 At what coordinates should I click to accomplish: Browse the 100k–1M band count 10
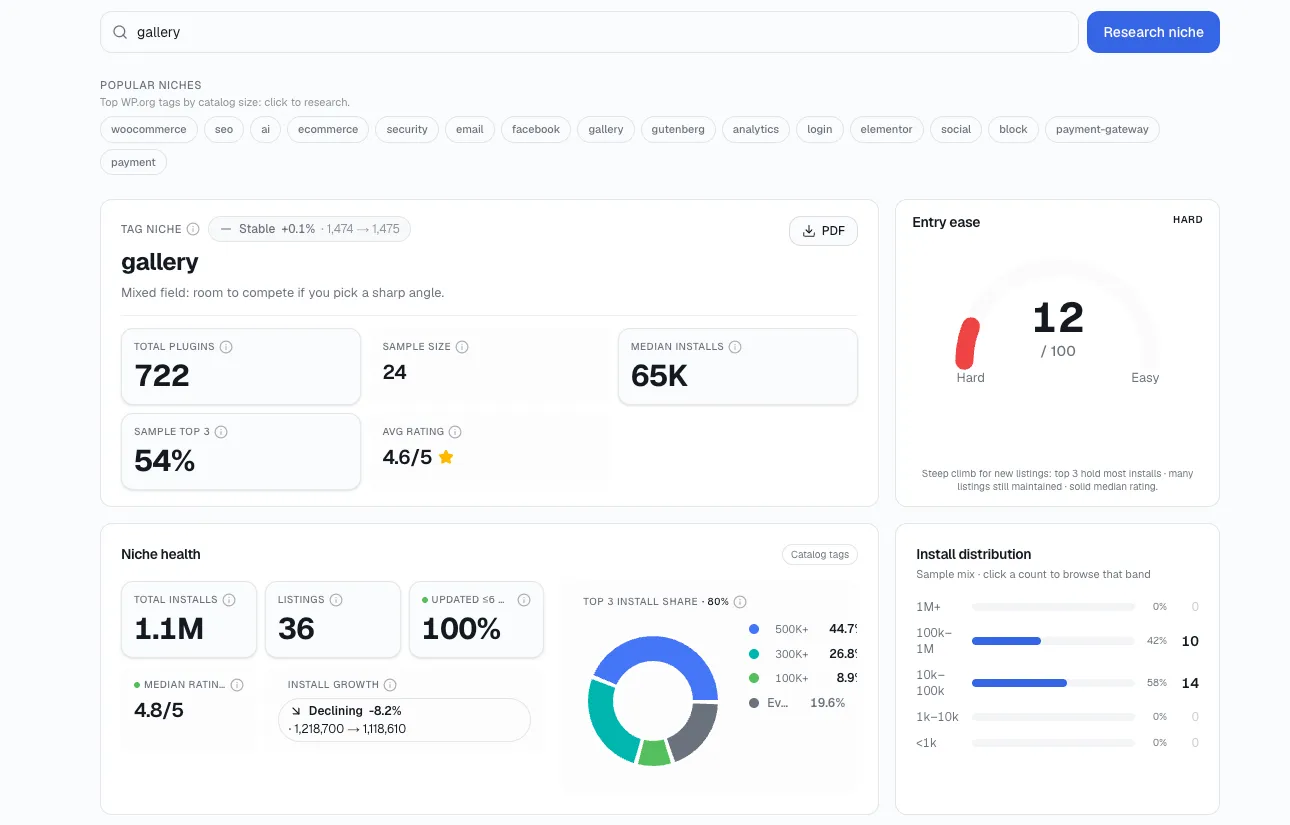1190,641
